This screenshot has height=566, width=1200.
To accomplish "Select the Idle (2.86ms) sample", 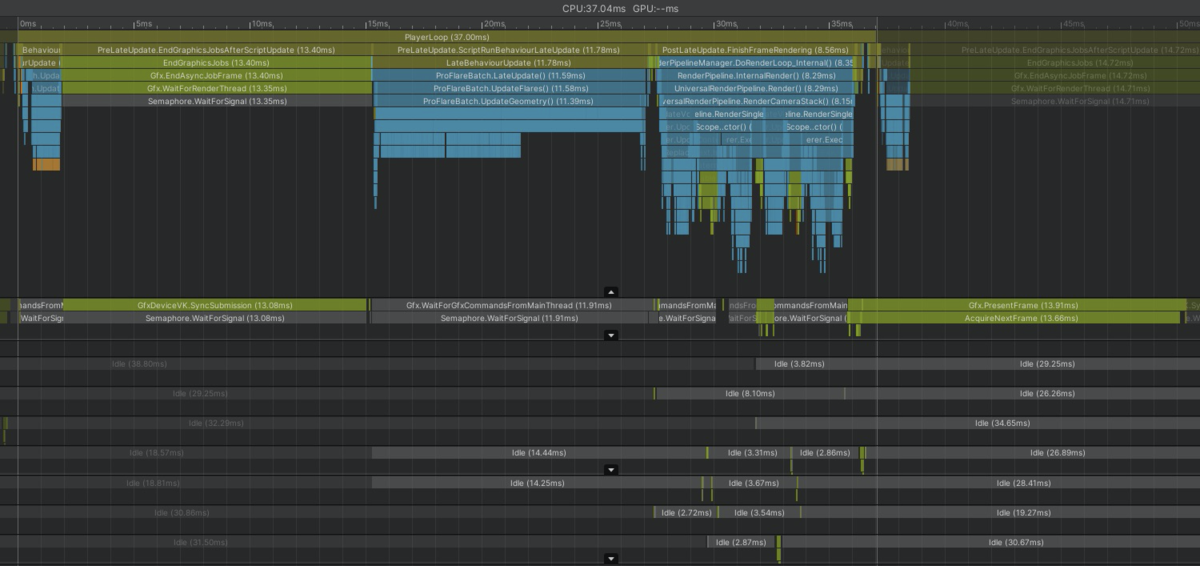I will pos(827,453).
